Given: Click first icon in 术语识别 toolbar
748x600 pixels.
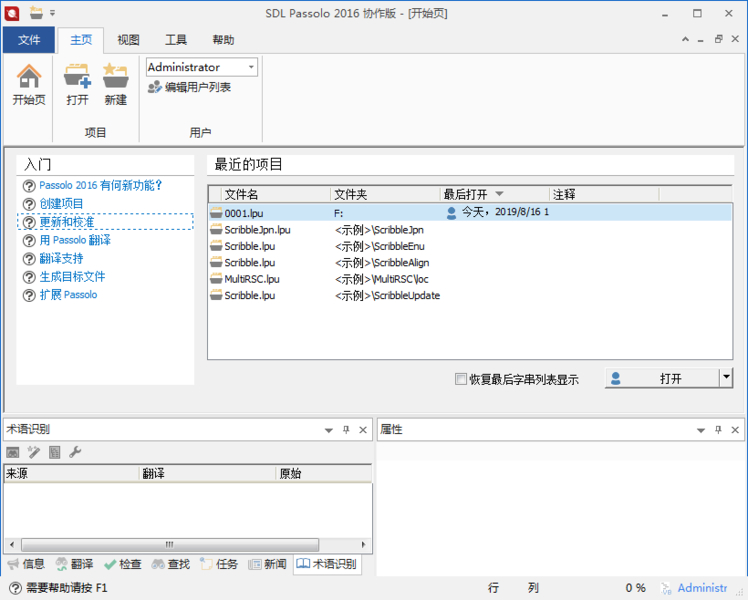Looking at the screenshot, I should (13, 453).
